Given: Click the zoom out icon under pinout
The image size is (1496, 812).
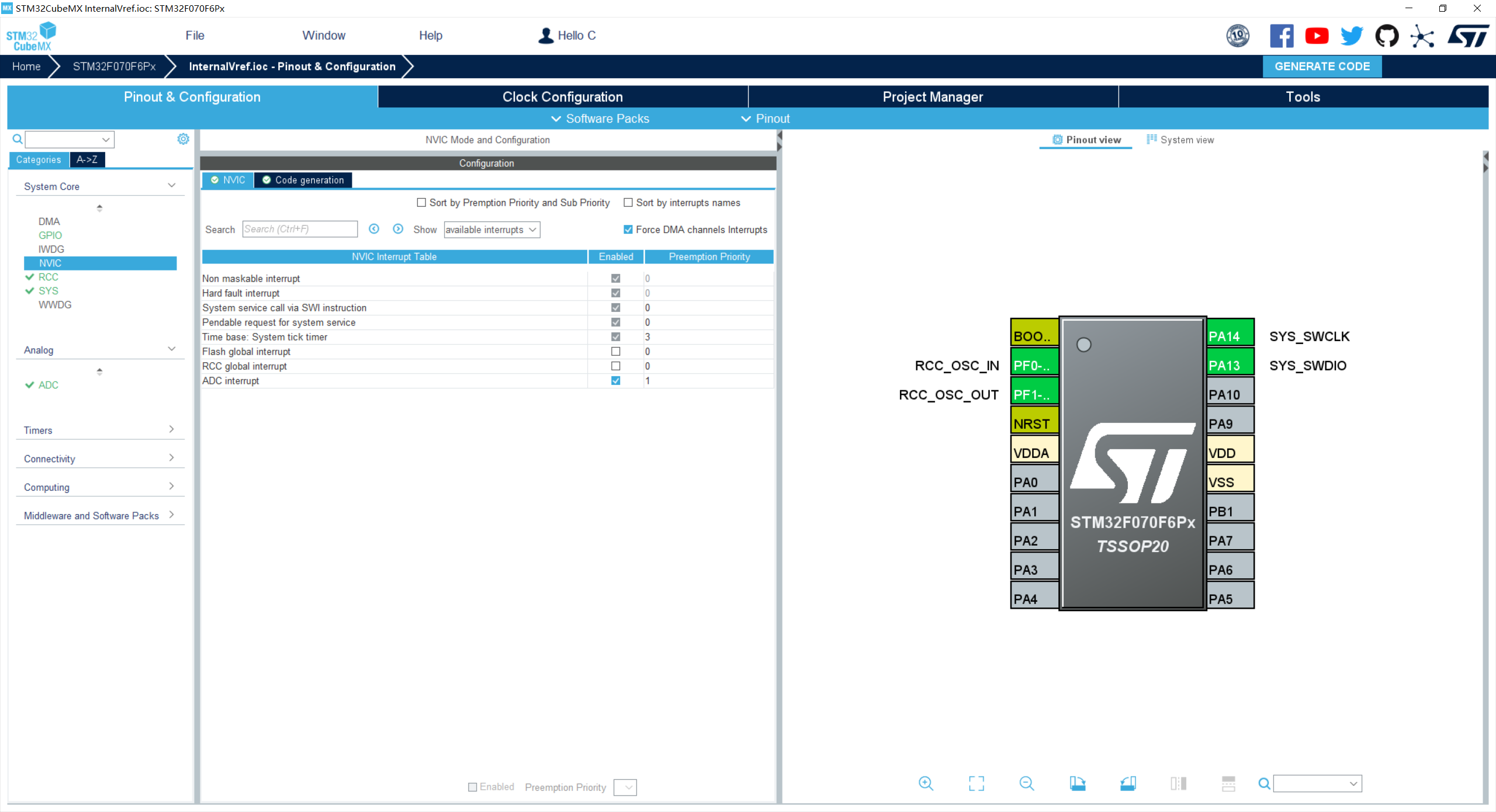Looking at the screenshot, I should click(x=1026, y=783).
